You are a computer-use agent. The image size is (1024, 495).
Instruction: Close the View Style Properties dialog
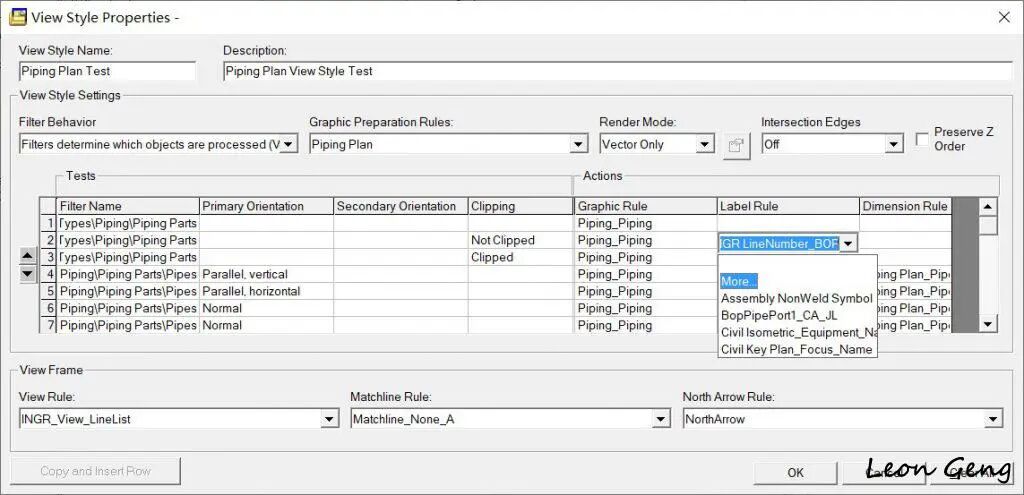[x=1004, y=18]
